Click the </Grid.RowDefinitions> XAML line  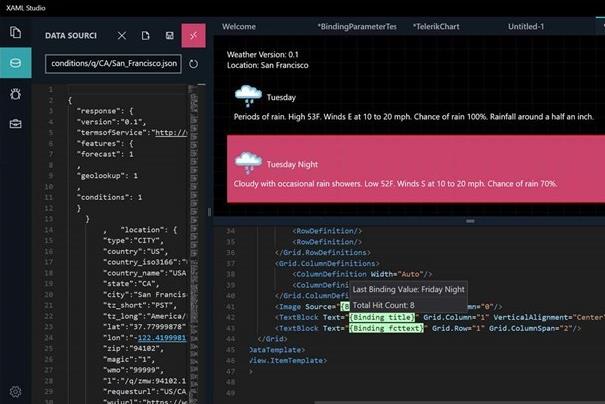[x=323, y=252]
